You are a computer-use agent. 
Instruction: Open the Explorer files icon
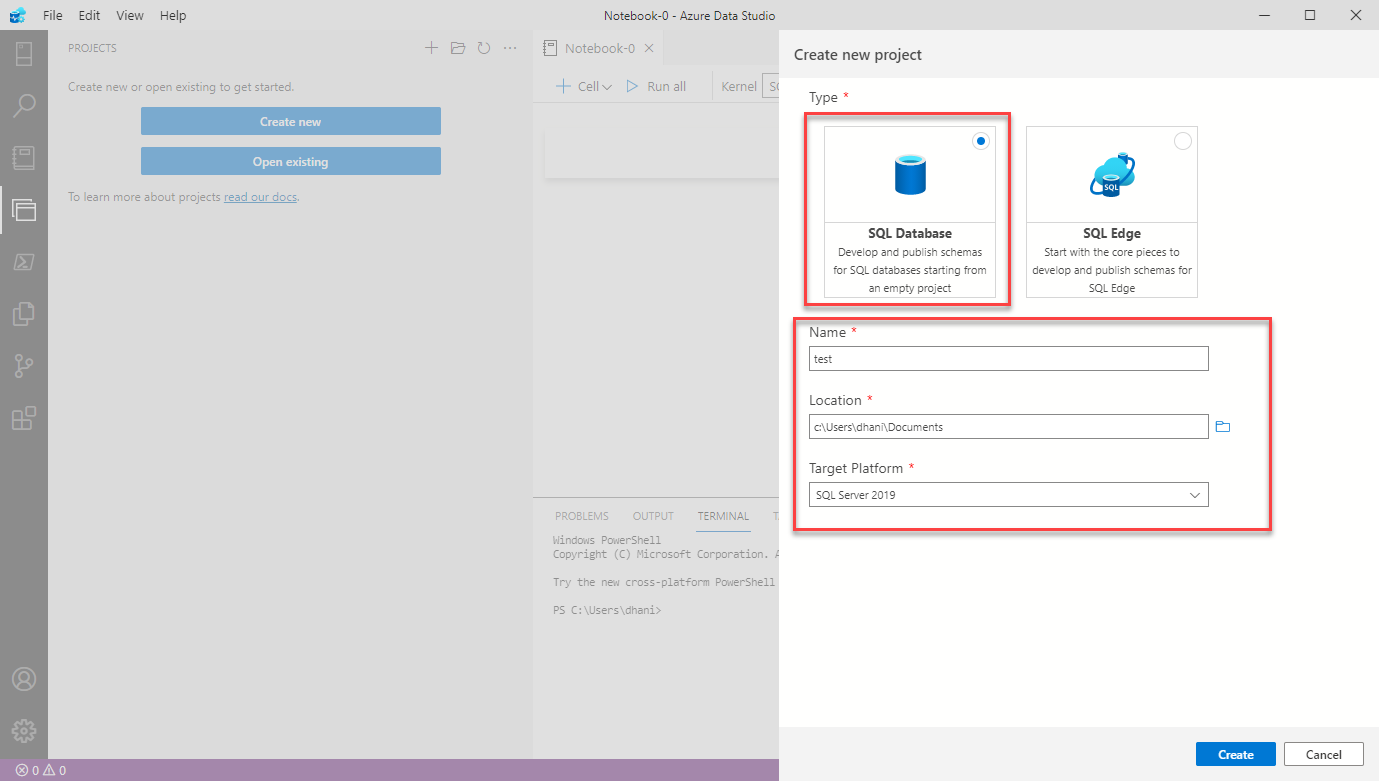coord(24,314)
